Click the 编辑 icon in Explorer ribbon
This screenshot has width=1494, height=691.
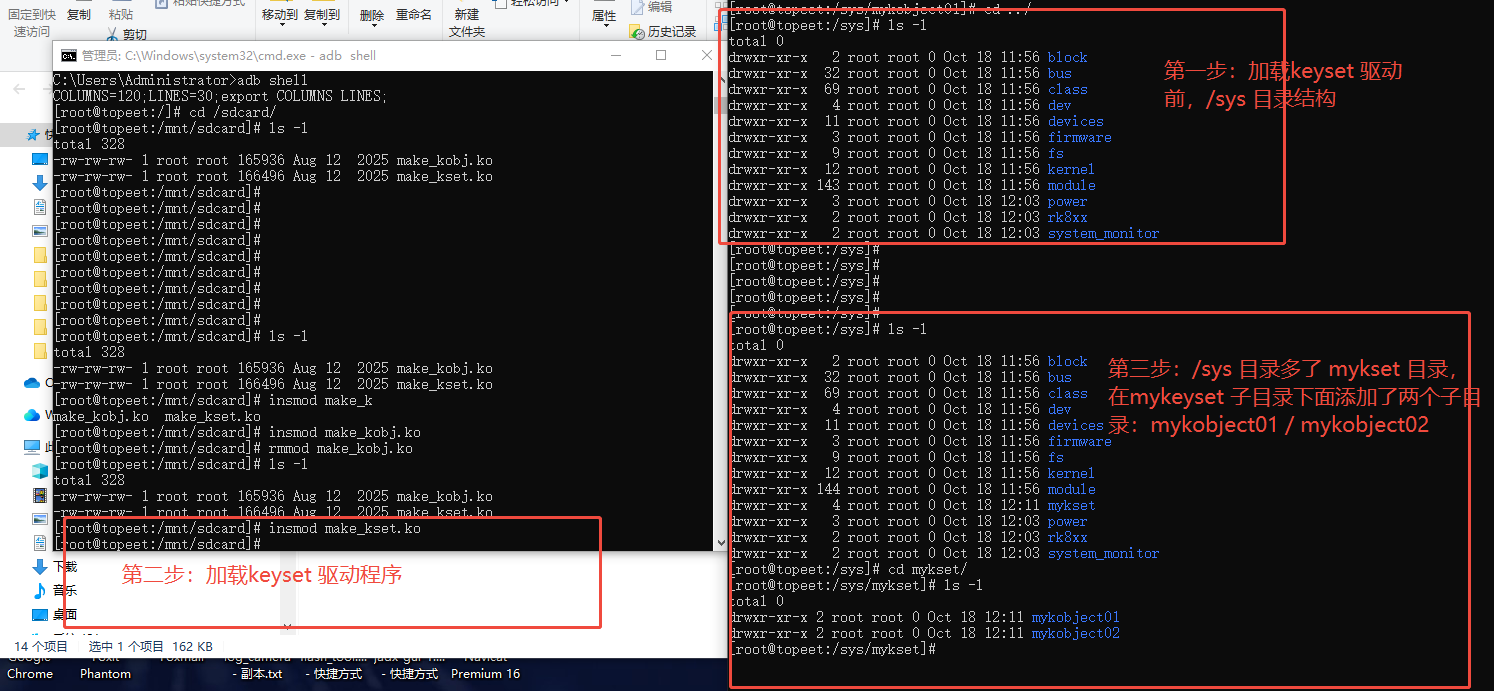click(x=638, y=8)
